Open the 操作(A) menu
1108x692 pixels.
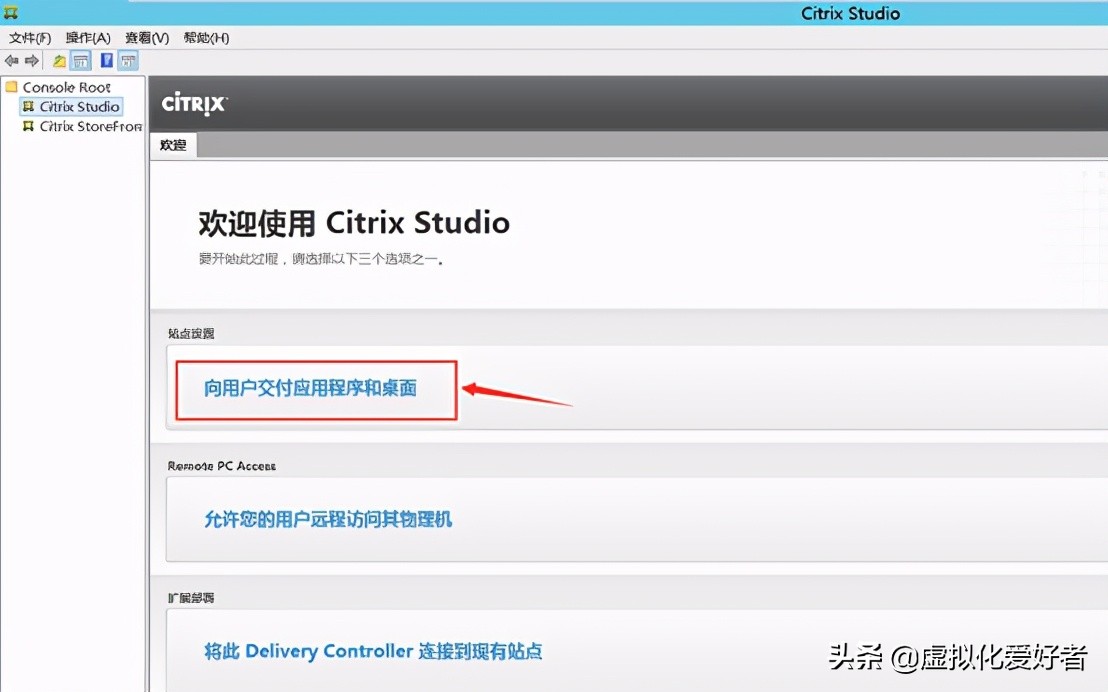pyautogui.click(x=88, y=37)
